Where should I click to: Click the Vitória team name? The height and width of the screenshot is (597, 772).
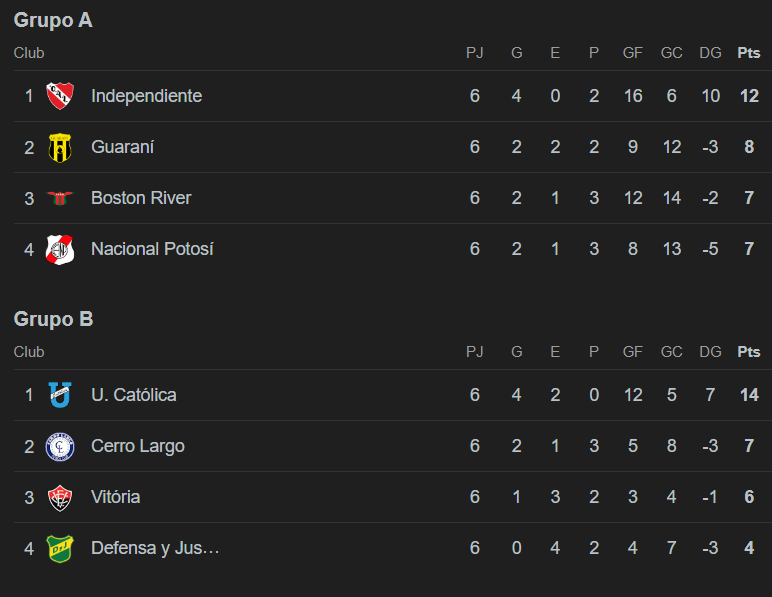pyautogui.click(x=116, y=497)
